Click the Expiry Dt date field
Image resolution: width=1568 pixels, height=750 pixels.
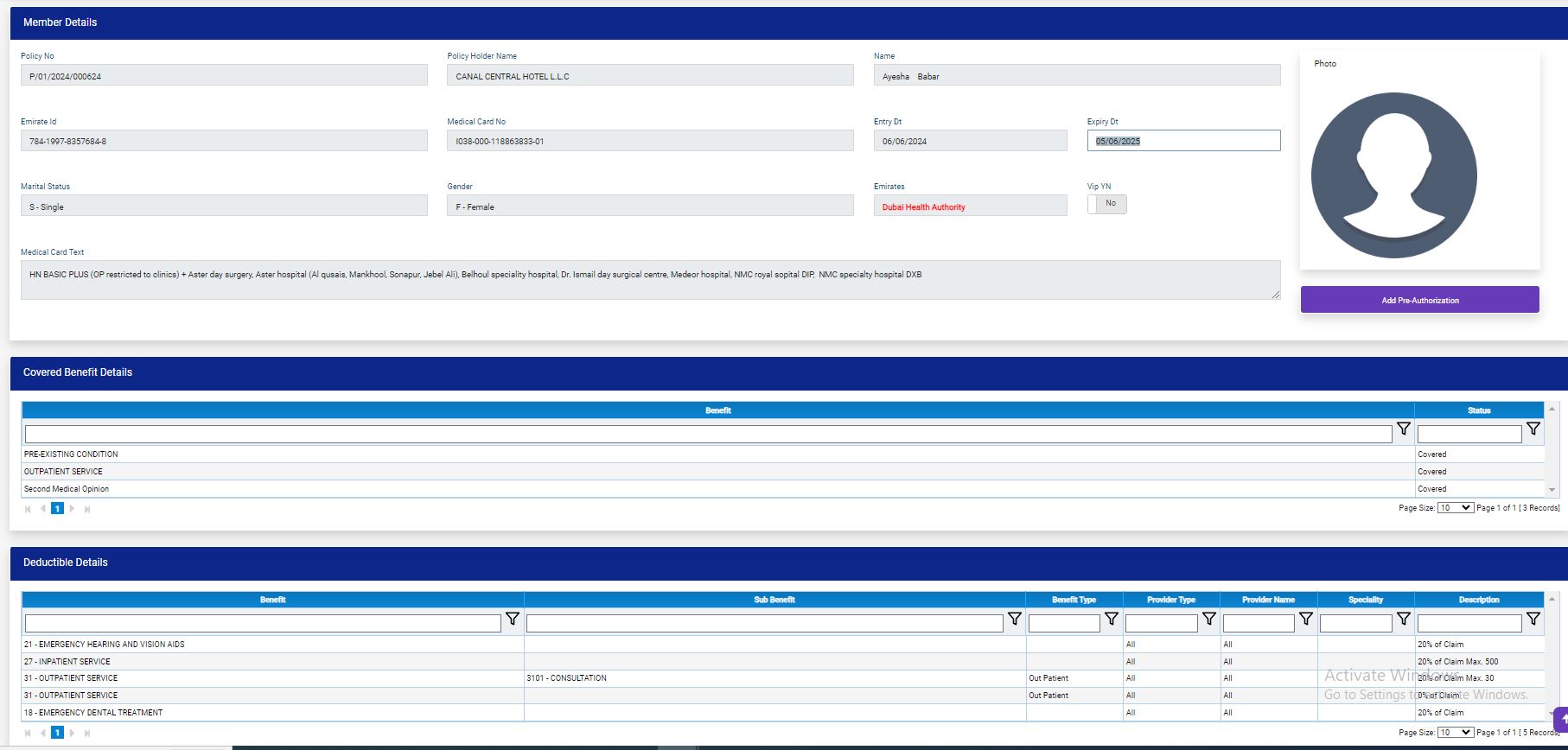coord(1182,141)
